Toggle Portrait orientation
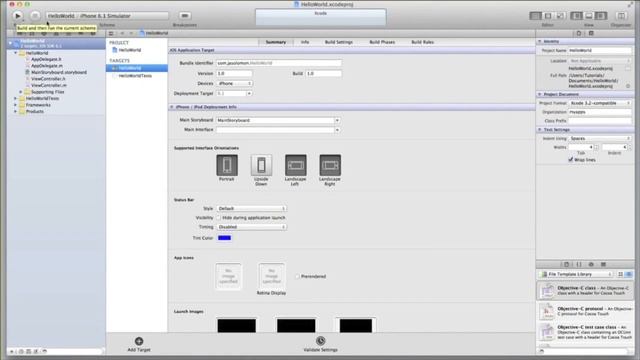The width and height of the screenshot is (640, 360). [227, 165]
